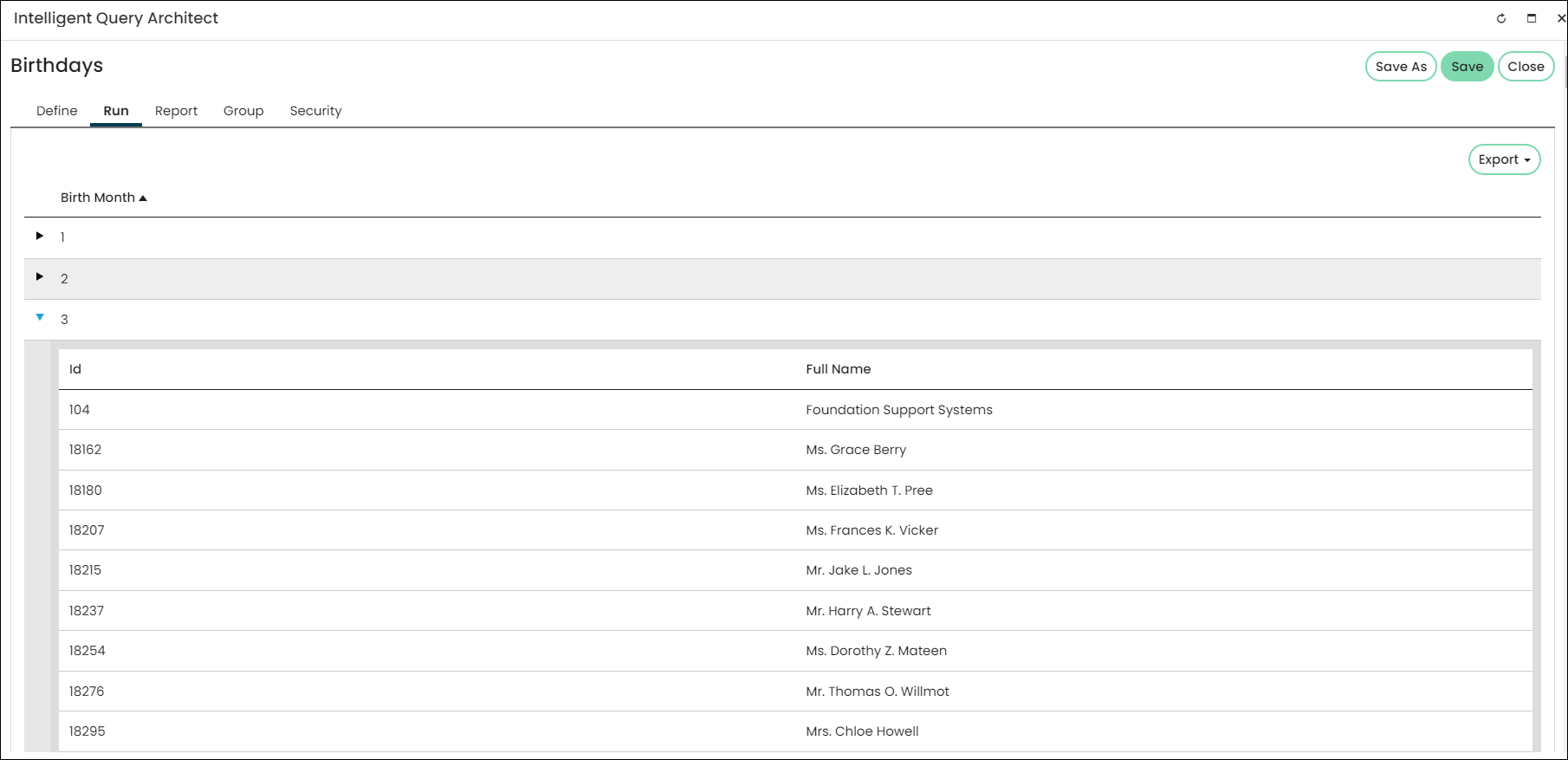
Task: Switch to the Define tab
Action: pos(57,111)
